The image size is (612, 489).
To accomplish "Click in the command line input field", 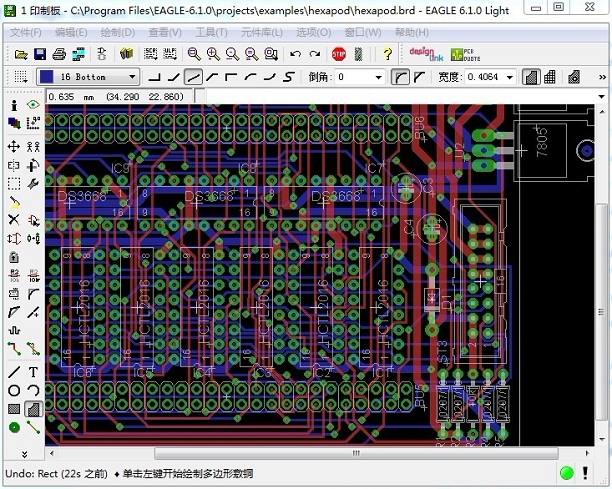I will tap(400, 96).
